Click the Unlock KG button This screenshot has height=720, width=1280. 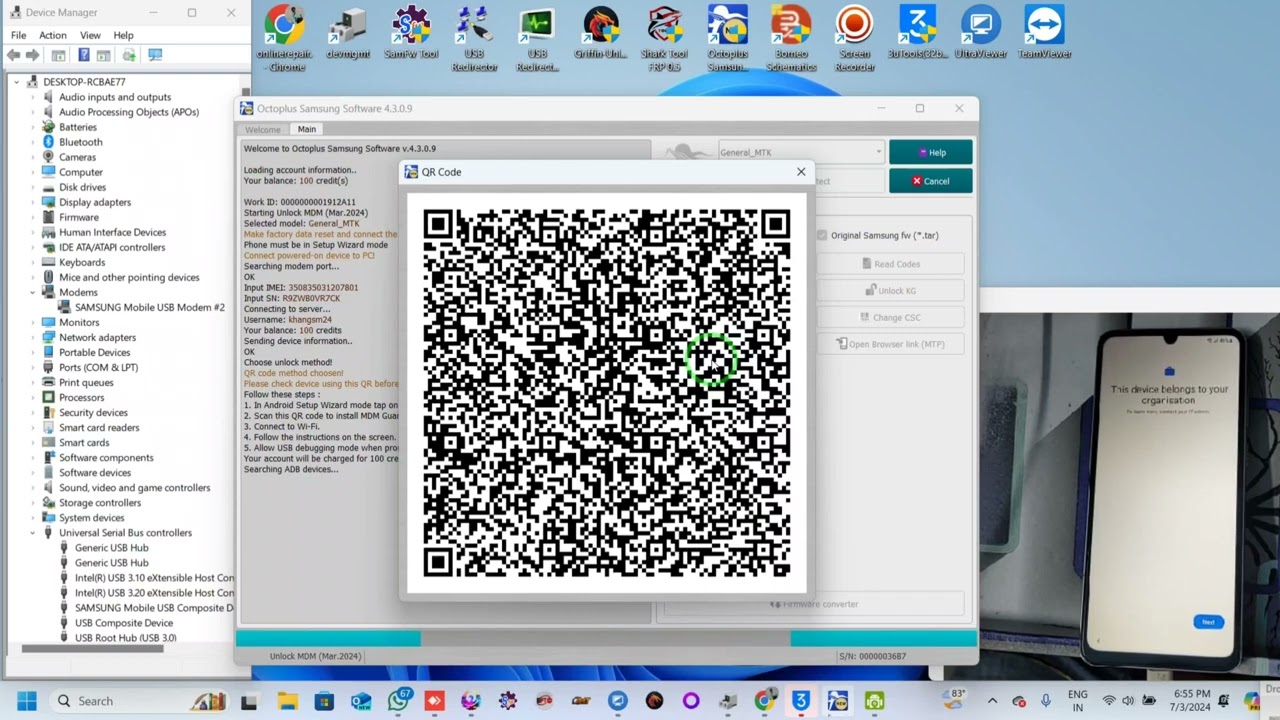(x=890, y=291)
